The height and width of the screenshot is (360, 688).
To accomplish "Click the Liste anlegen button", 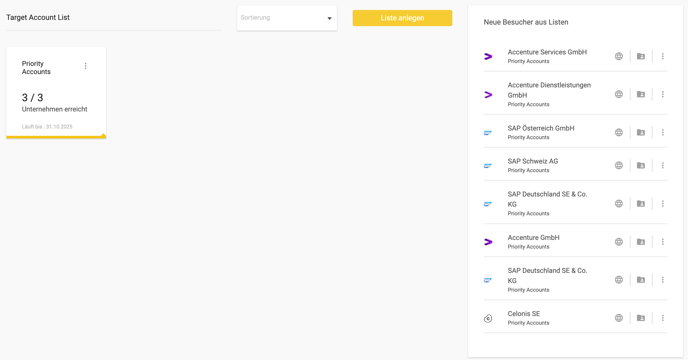I will coord(402,18).
